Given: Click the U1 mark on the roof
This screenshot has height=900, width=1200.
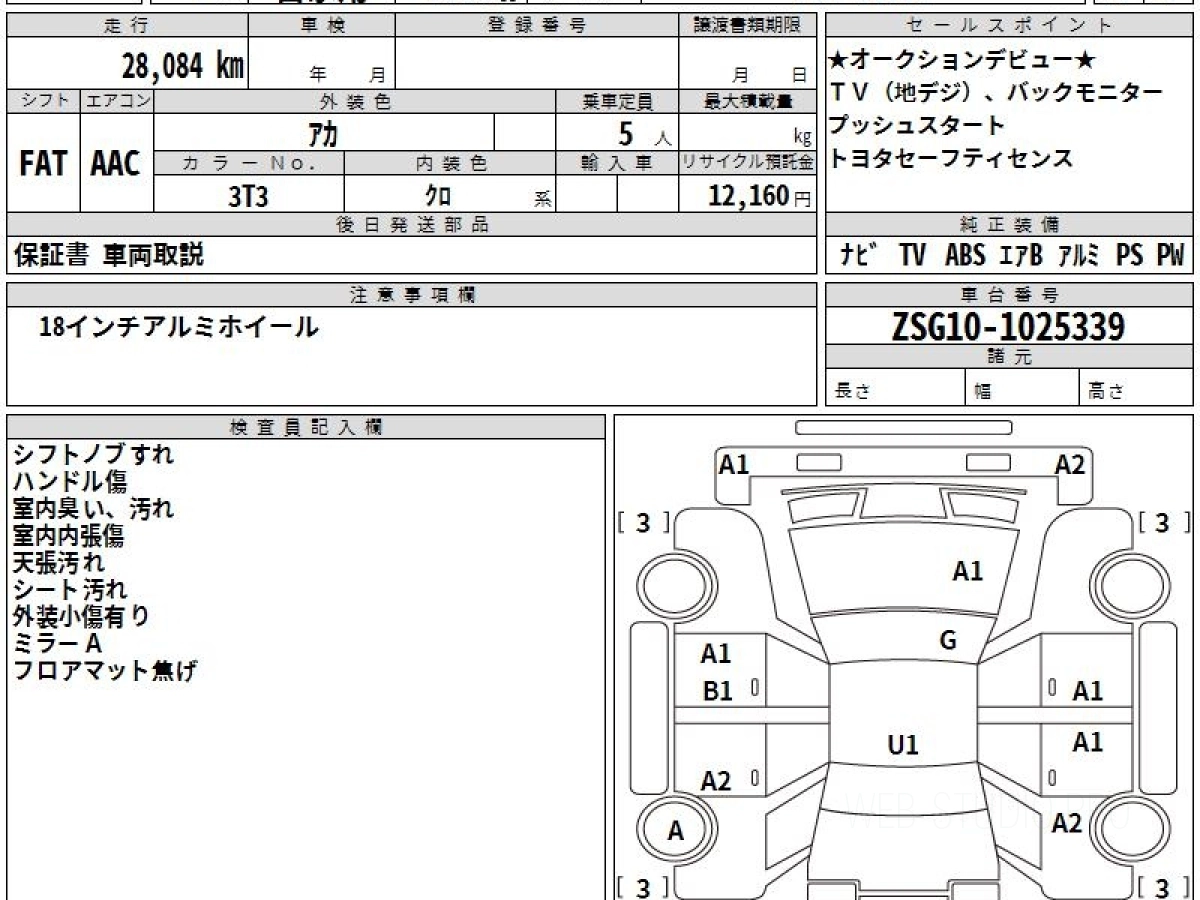Looking at the screenshot, I should pyautogui.click(x=903, y=744).
